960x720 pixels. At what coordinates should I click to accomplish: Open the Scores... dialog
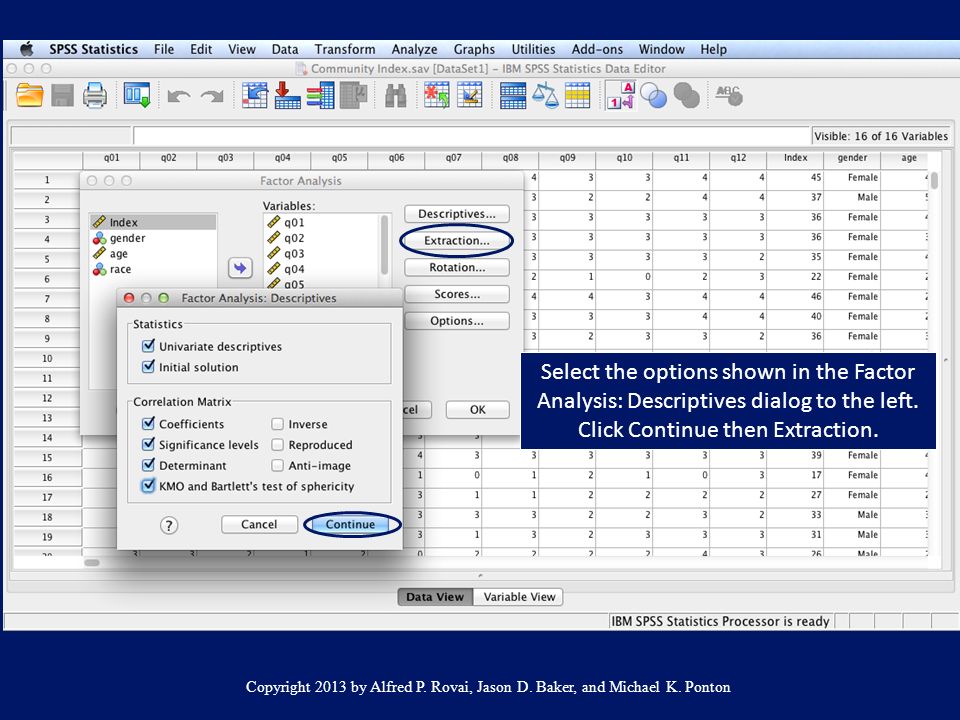(457, 294)
